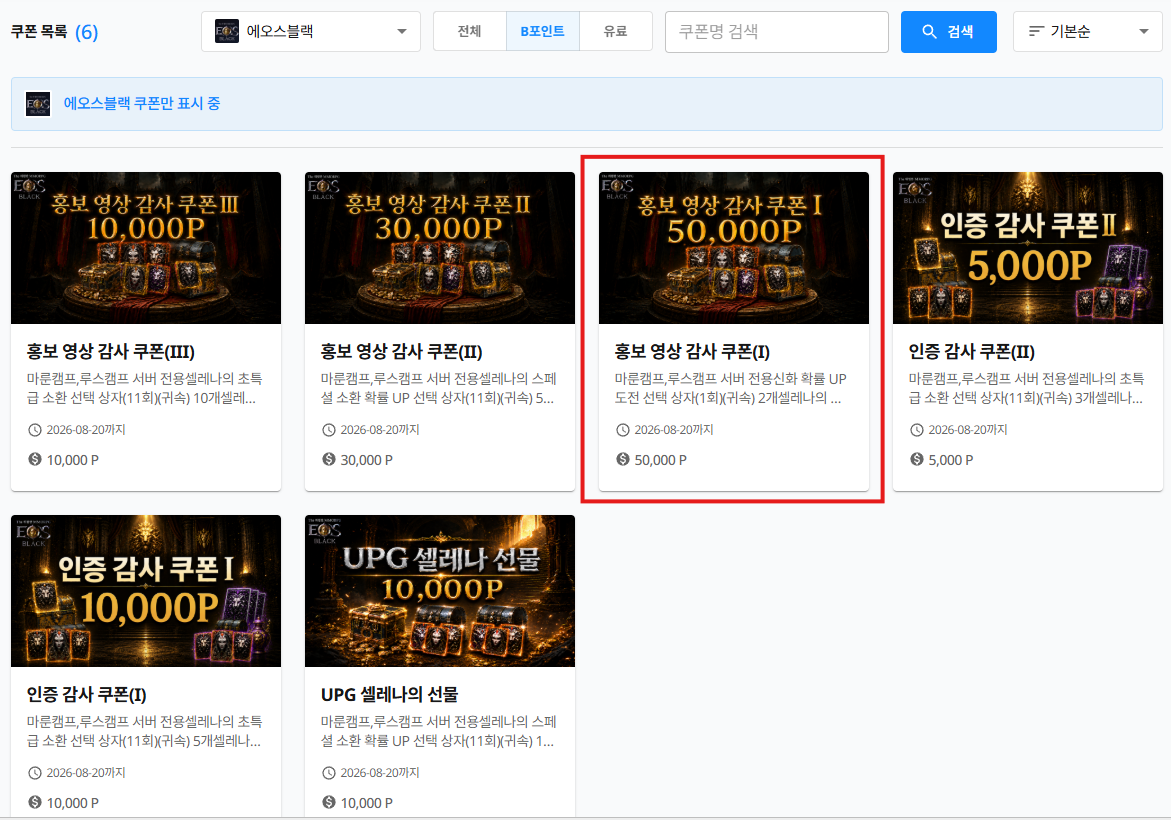
Task: Click the 홍보 영상 감사 쿠폰Ⅱ 30,000P thumbnail
Action: point(440,248)
